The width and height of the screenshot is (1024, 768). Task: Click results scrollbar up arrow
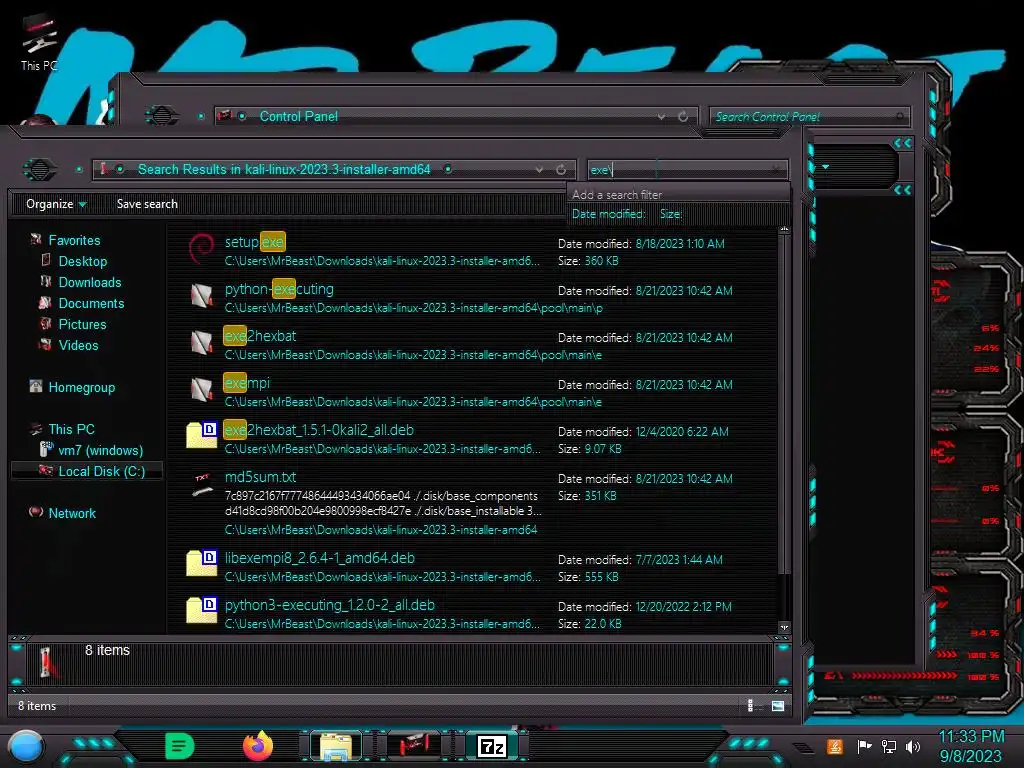point(784,230)
